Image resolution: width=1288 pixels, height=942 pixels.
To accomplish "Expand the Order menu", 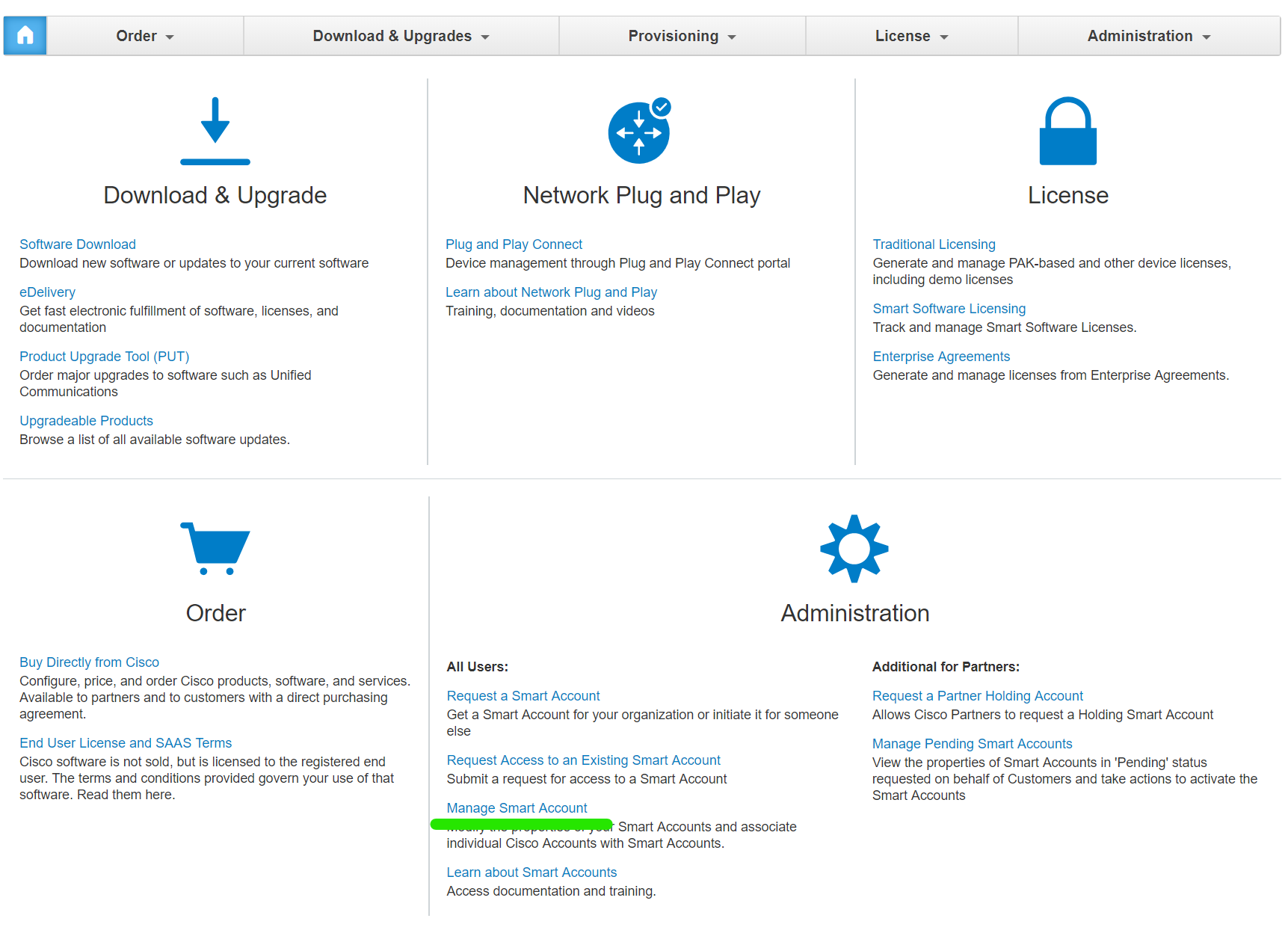I will [x=145, y=36].
